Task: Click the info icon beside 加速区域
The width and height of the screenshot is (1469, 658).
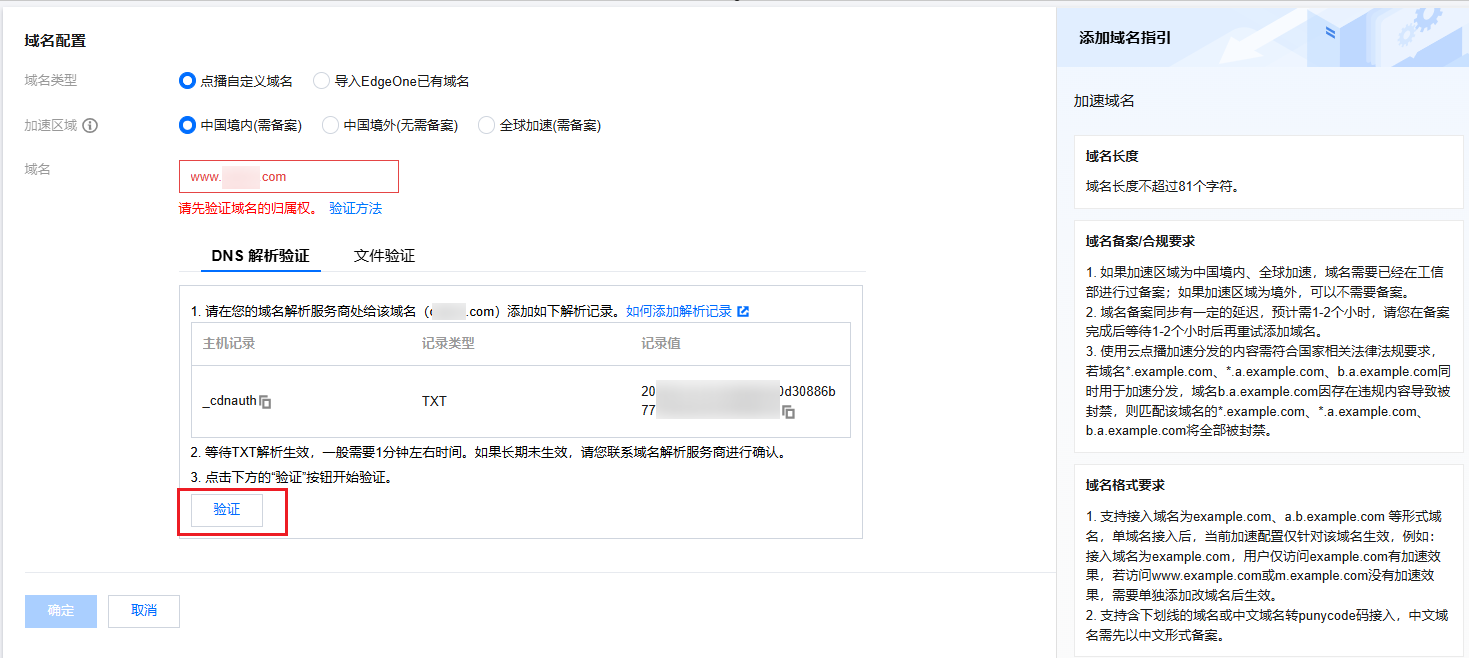Action: point(90,126)
